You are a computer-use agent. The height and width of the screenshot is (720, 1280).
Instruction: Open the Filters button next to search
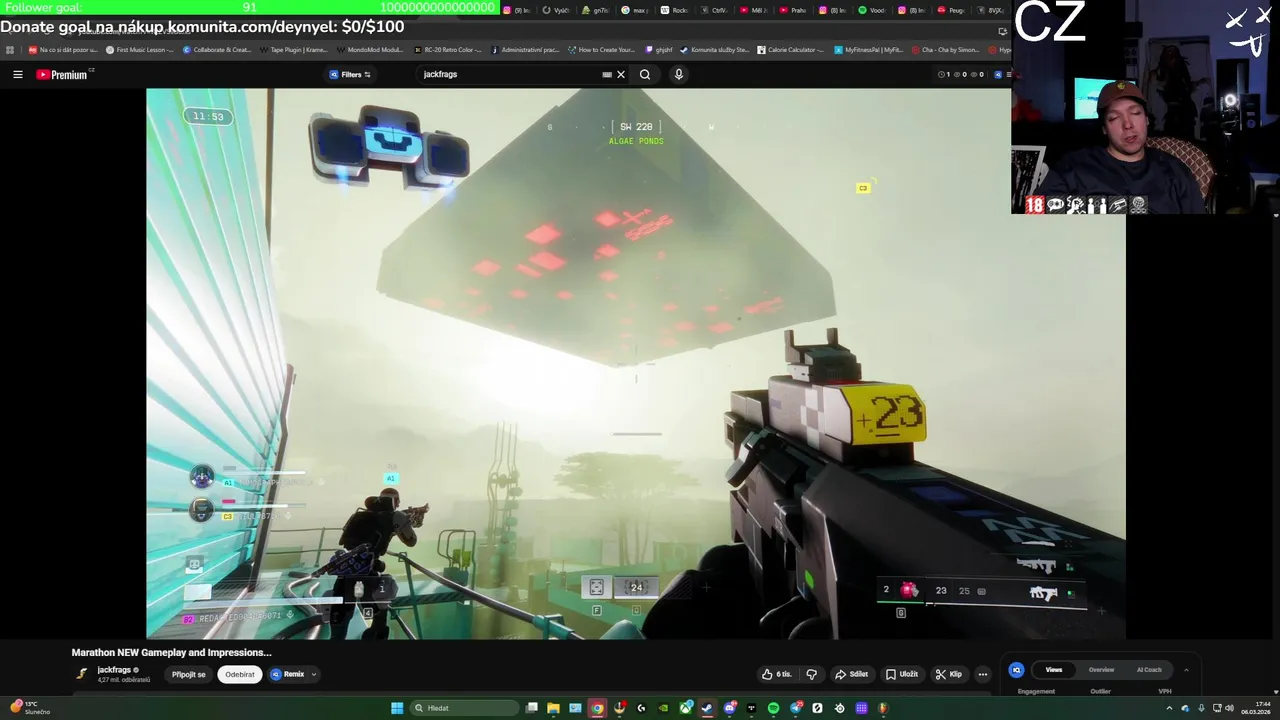coord(350,74)
